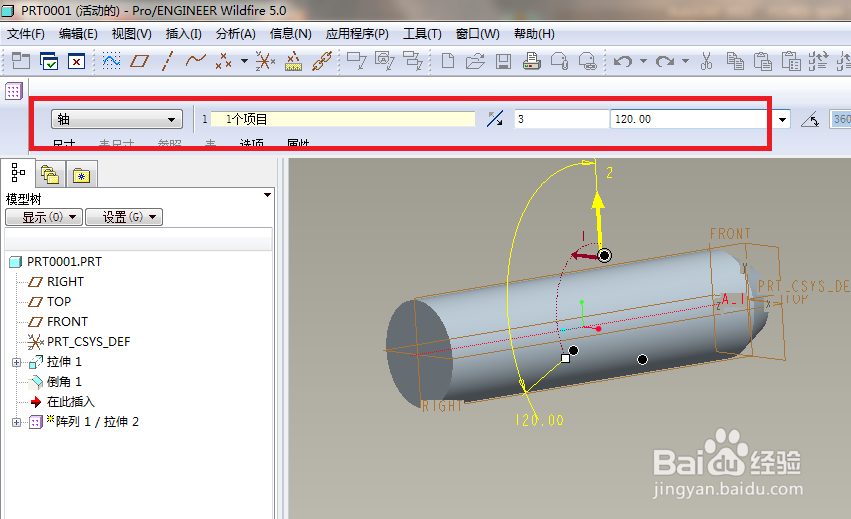Click the copy icon
The image size is (851, 519).
coord(735,61)
